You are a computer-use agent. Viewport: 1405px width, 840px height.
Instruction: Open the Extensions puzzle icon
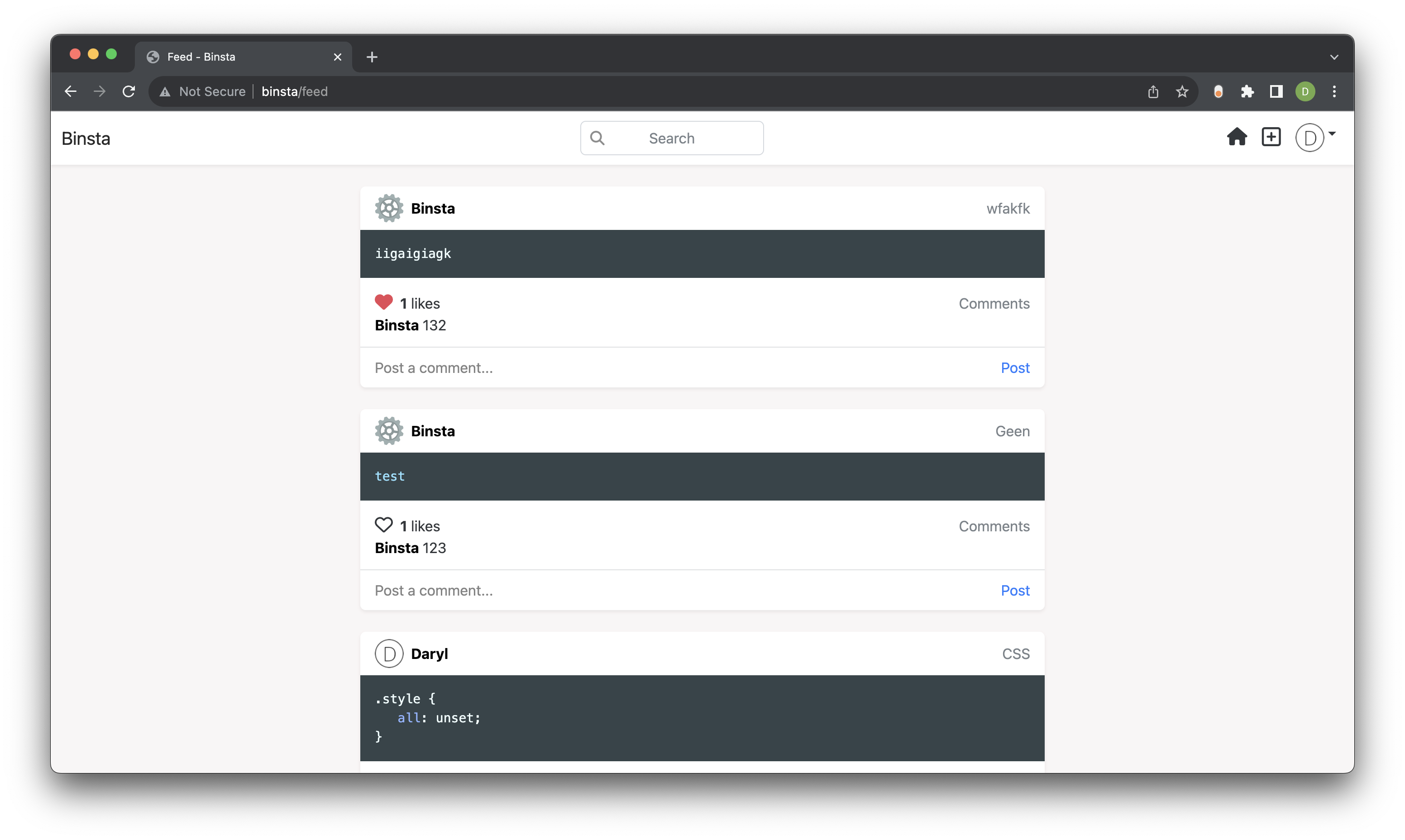click(x=1247, y=91)
